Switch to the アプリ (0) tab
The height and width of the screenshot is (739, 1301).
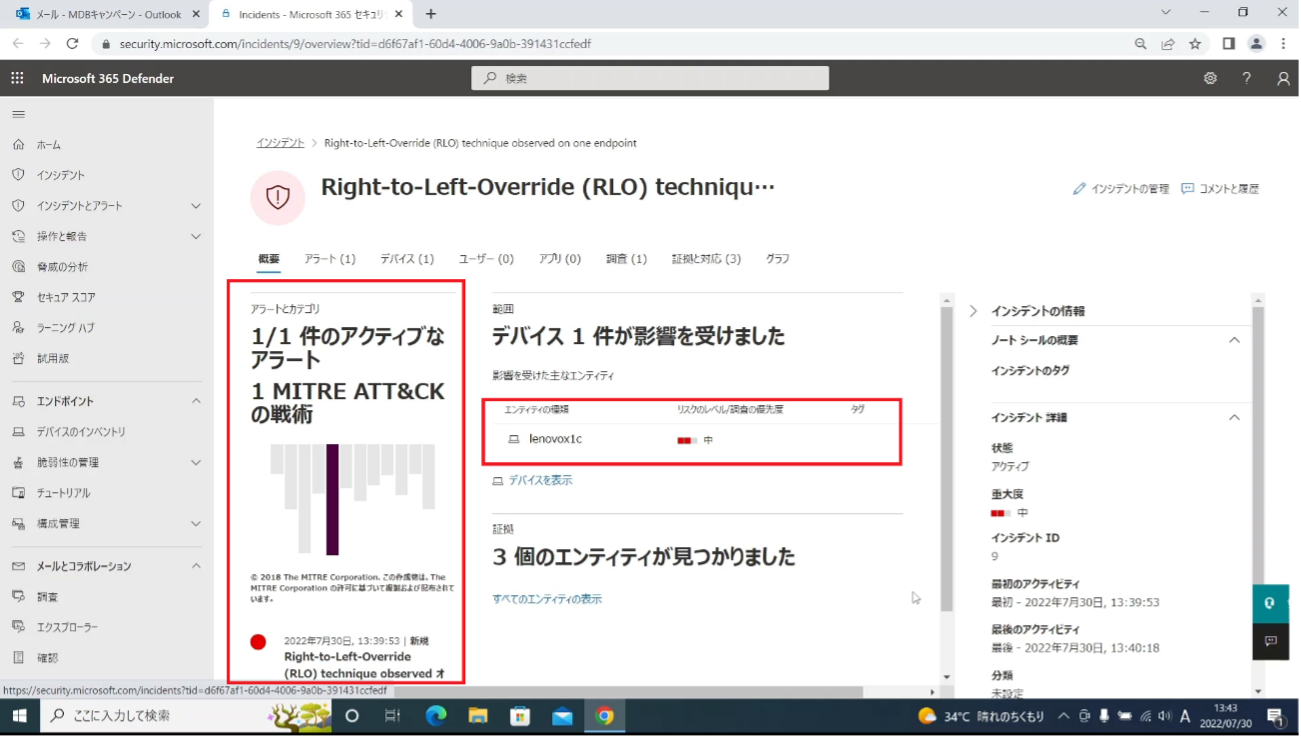point(560,259)
